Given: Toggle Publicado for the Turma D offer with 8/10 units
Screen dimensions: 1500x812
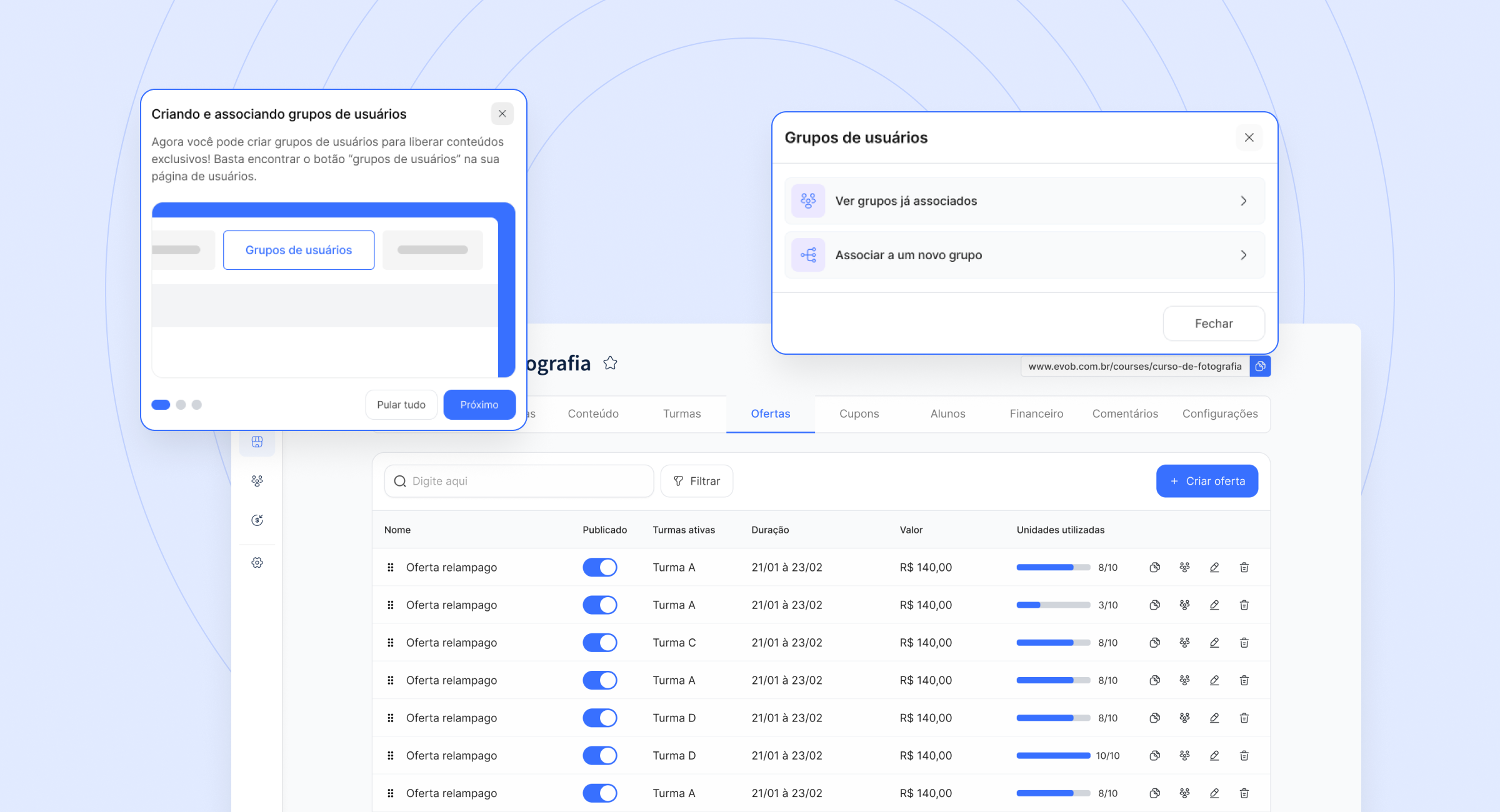Looking at the screenshot, I should click(600, 718).
